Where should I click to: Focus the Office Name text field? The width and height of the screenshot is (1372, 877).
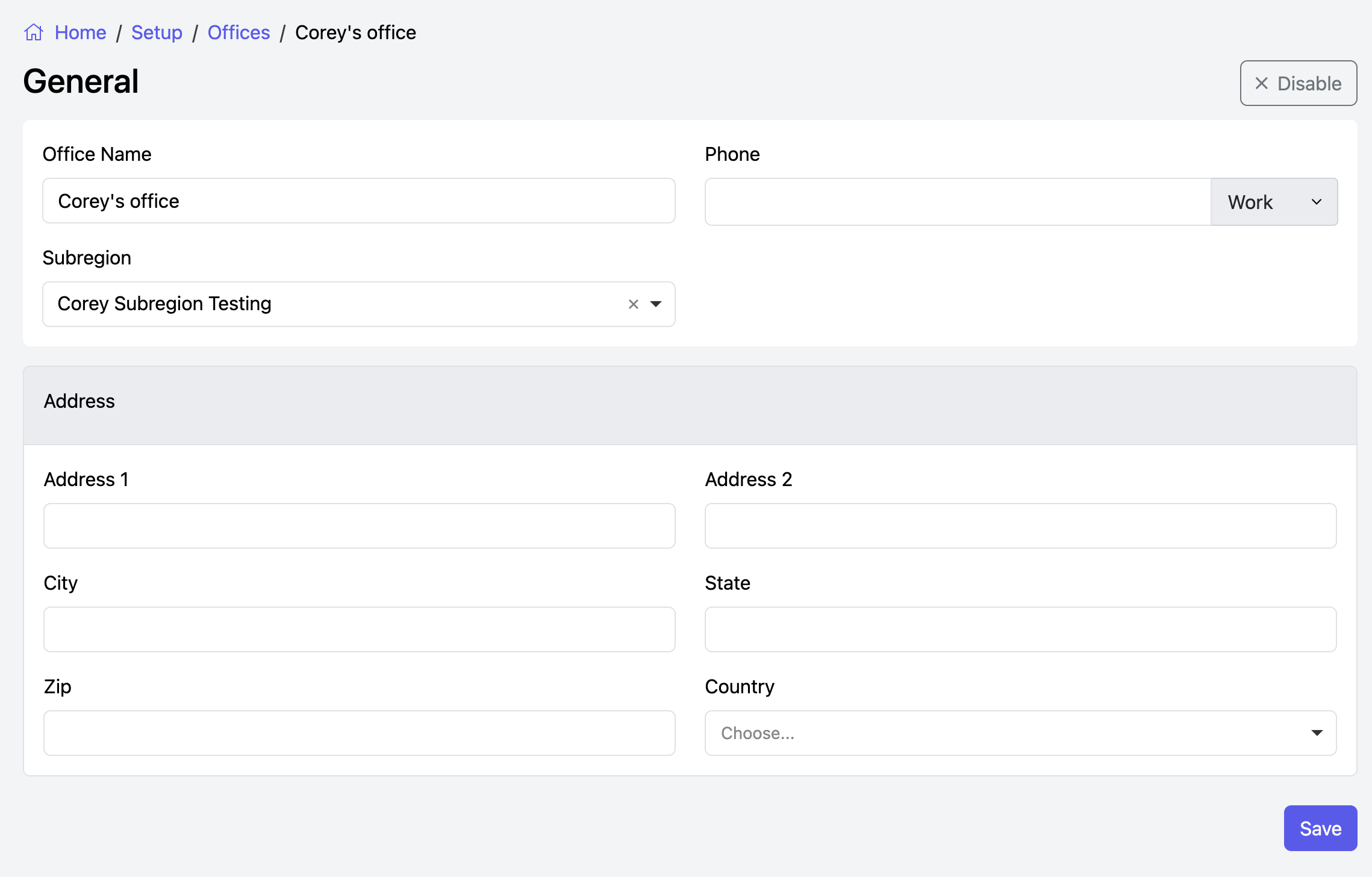(x=359, y=201)
